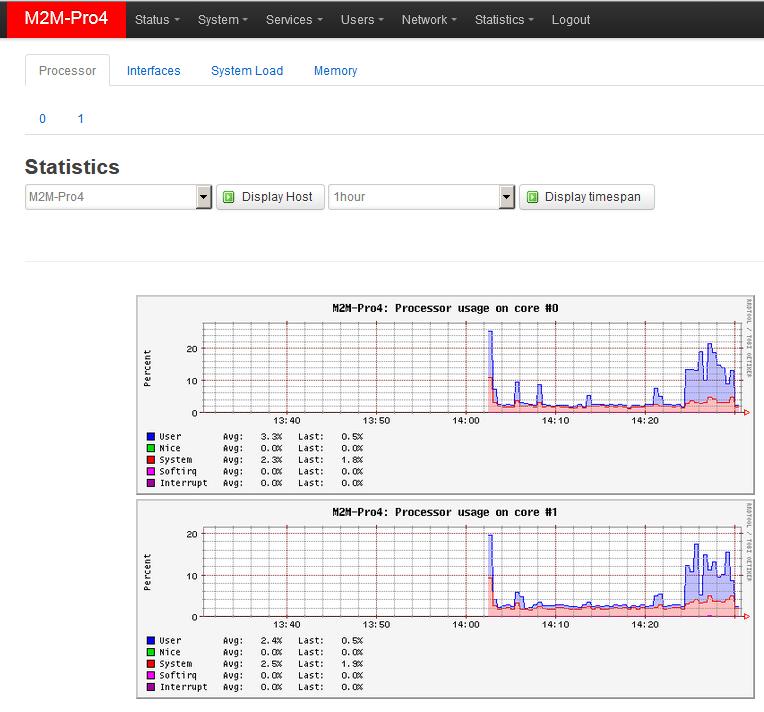
Task: Click the magenta Softirq swatch in core #1 legend
Action: 151,675
